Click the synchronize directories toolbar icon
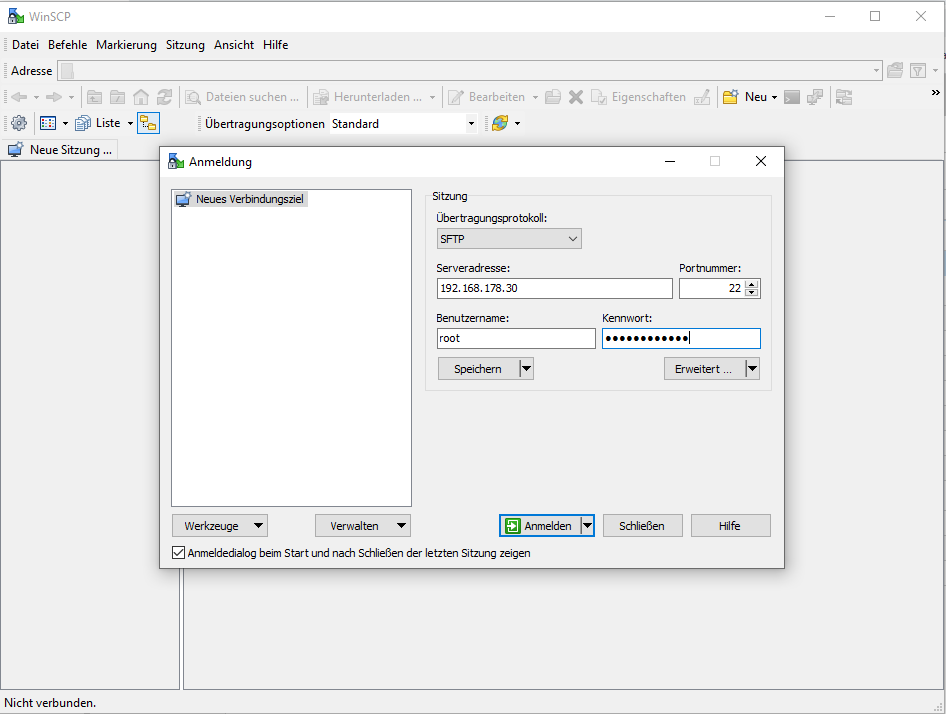The height and width of the screenshot is (714, 946). click(844, 97)
